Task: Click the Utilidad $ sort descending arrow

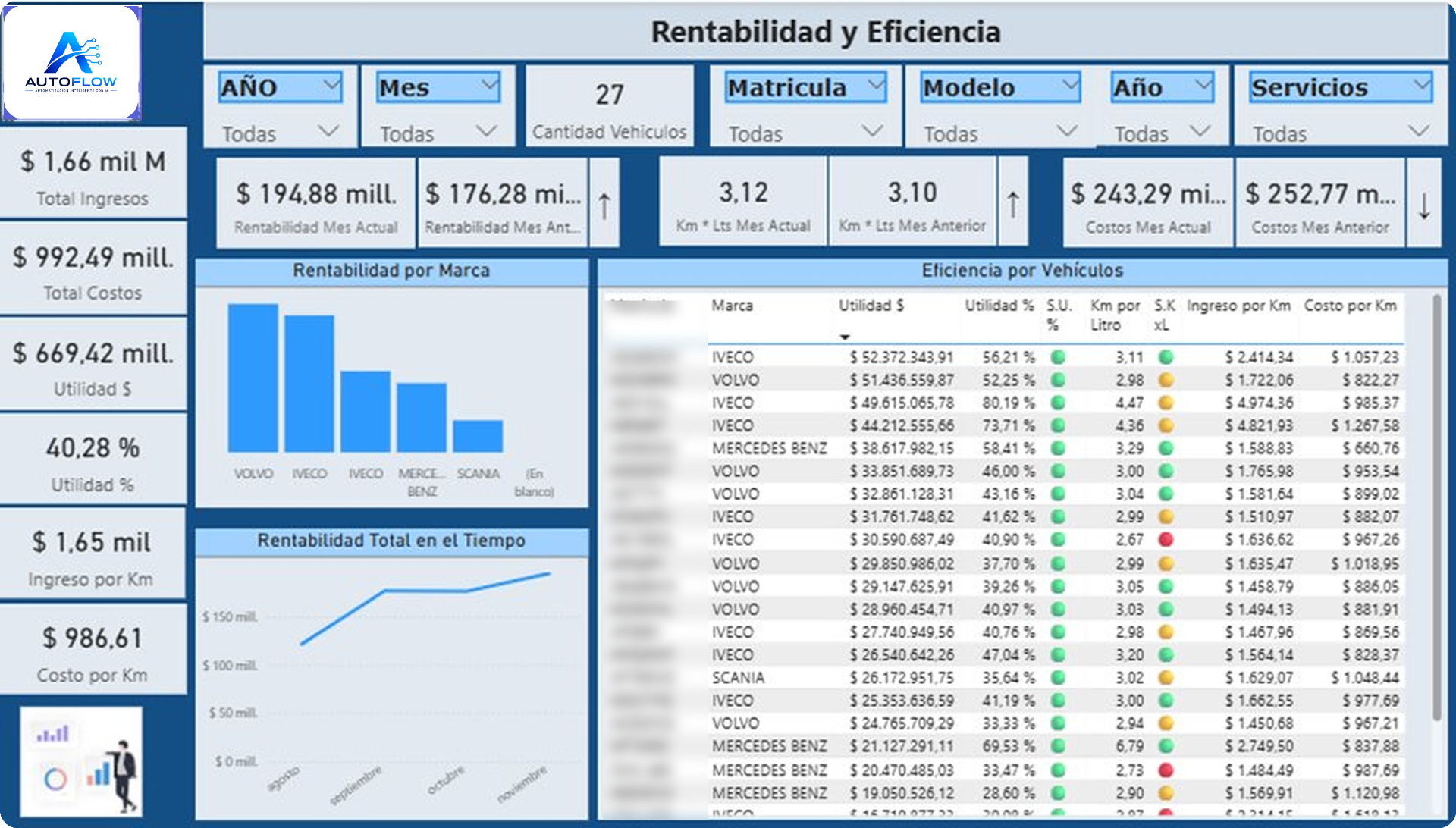Action: point(845,337)
